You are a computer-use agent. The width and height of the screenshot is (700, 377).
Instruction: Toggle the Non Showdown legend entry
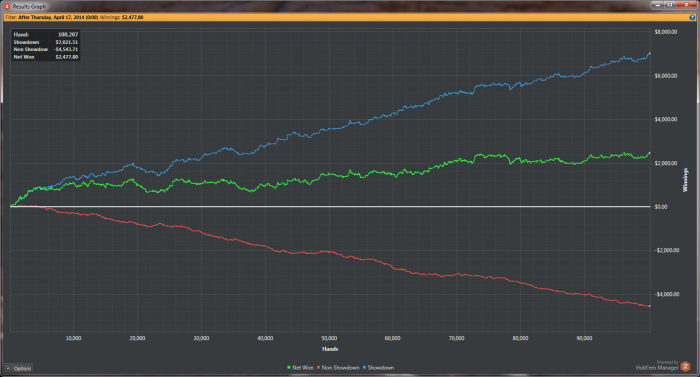click(x=338, y=368)
